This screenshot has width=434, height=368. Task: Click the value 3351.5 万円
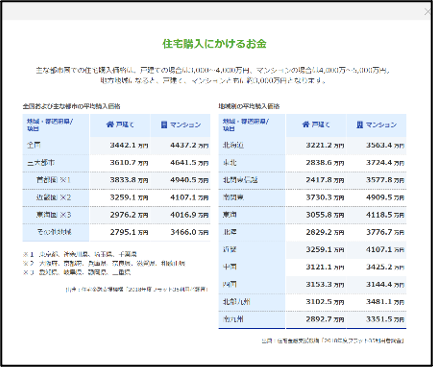click(385, 319)
